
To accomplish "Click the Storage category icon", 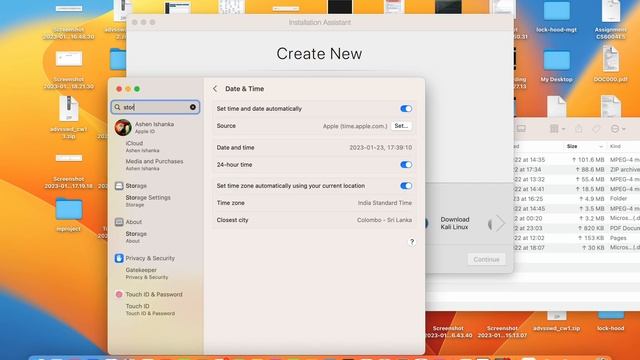I will pyautogui.click(x=119, y=186).
